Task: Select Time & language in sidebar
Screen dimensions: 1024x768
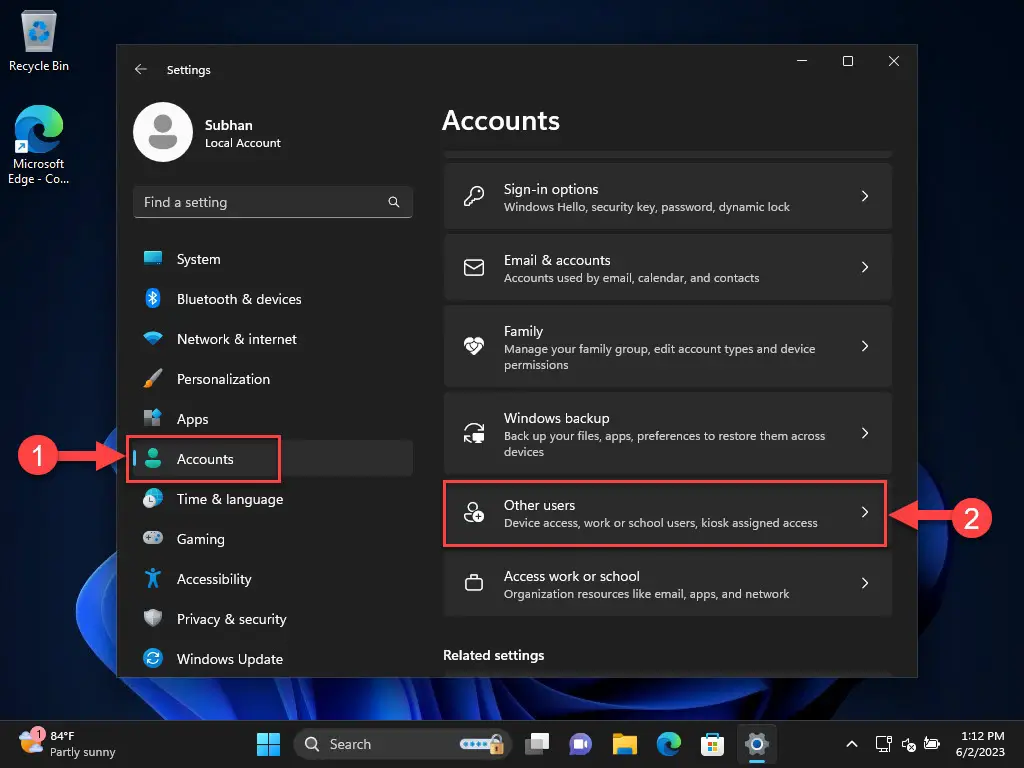Action: point(272,498)
